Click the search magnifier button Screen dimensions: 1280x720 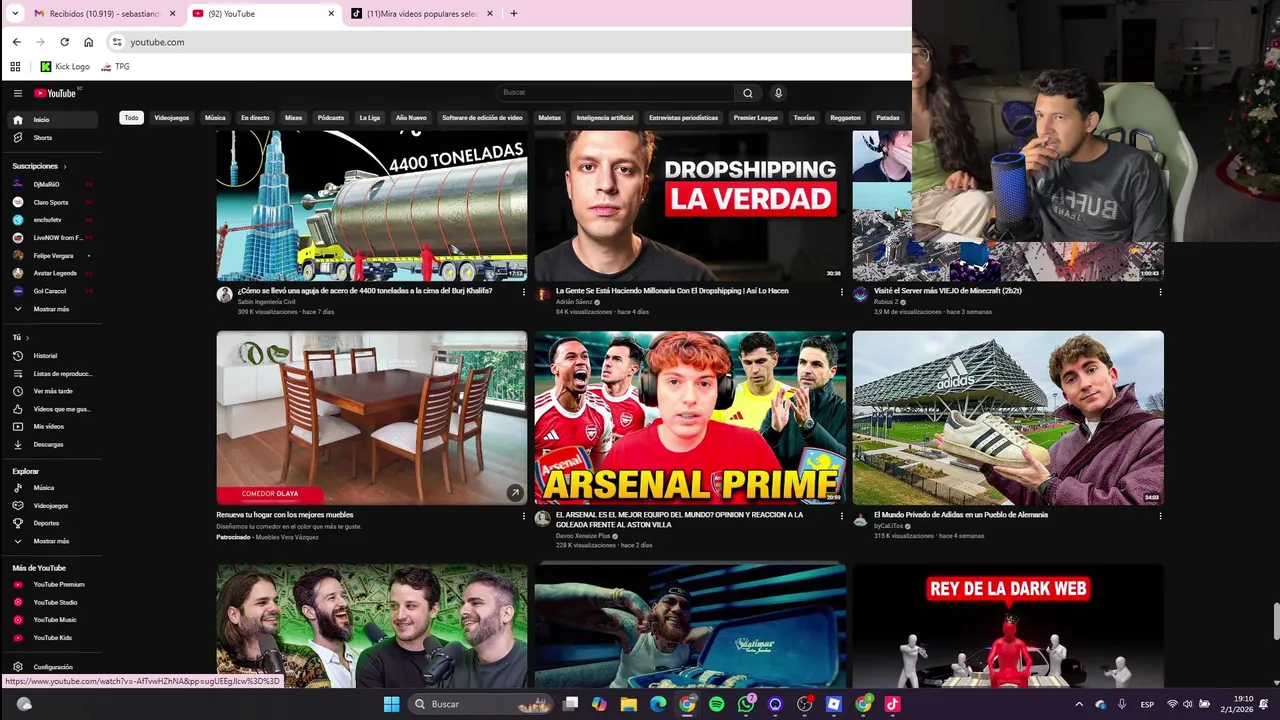coord(747,93)
